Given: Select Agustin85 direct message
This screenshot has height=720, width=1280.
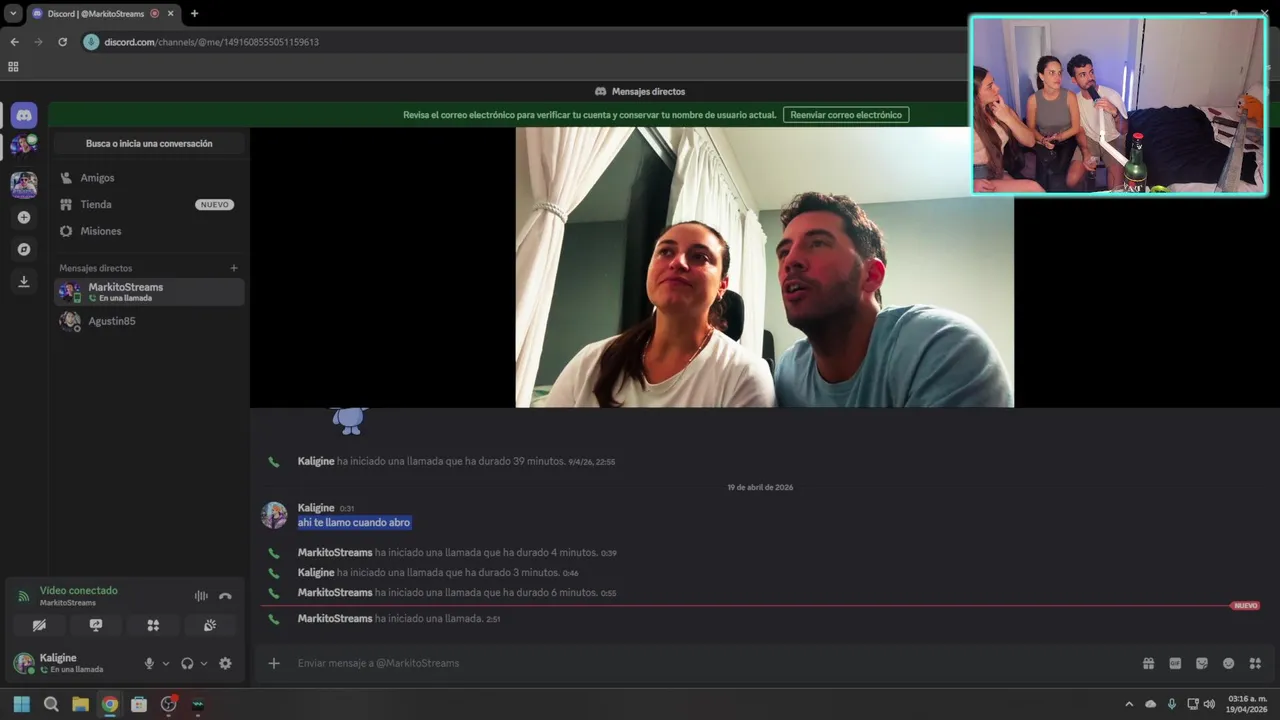Looking at the screenshot, I should pyautogui.click(x=149, y=321).
